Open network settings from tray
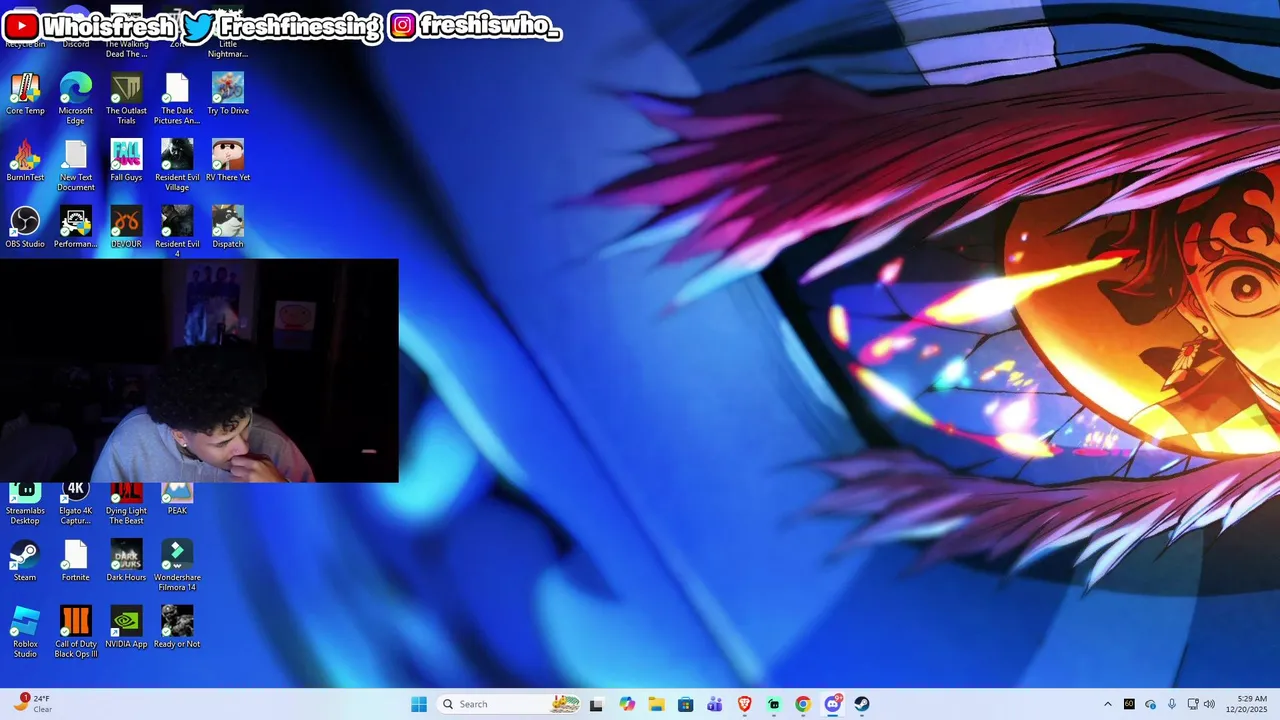Screen dimensions: 1280x720 pos(1193,704)
